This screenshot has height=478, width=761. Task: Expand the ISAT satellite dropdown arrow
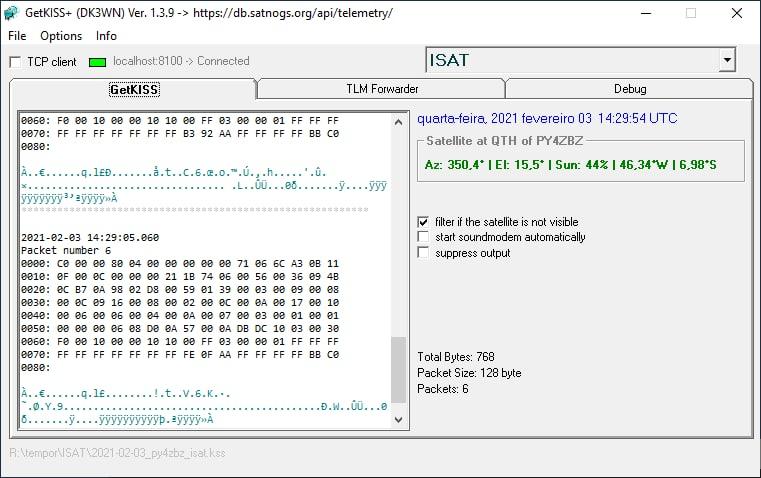[x=727, y=60]
